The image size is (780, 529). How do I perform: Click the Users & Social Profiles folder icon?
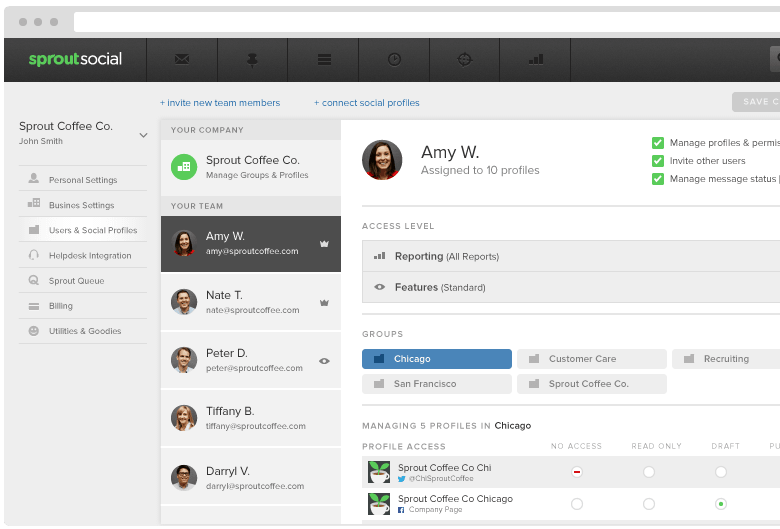[34, 229]
